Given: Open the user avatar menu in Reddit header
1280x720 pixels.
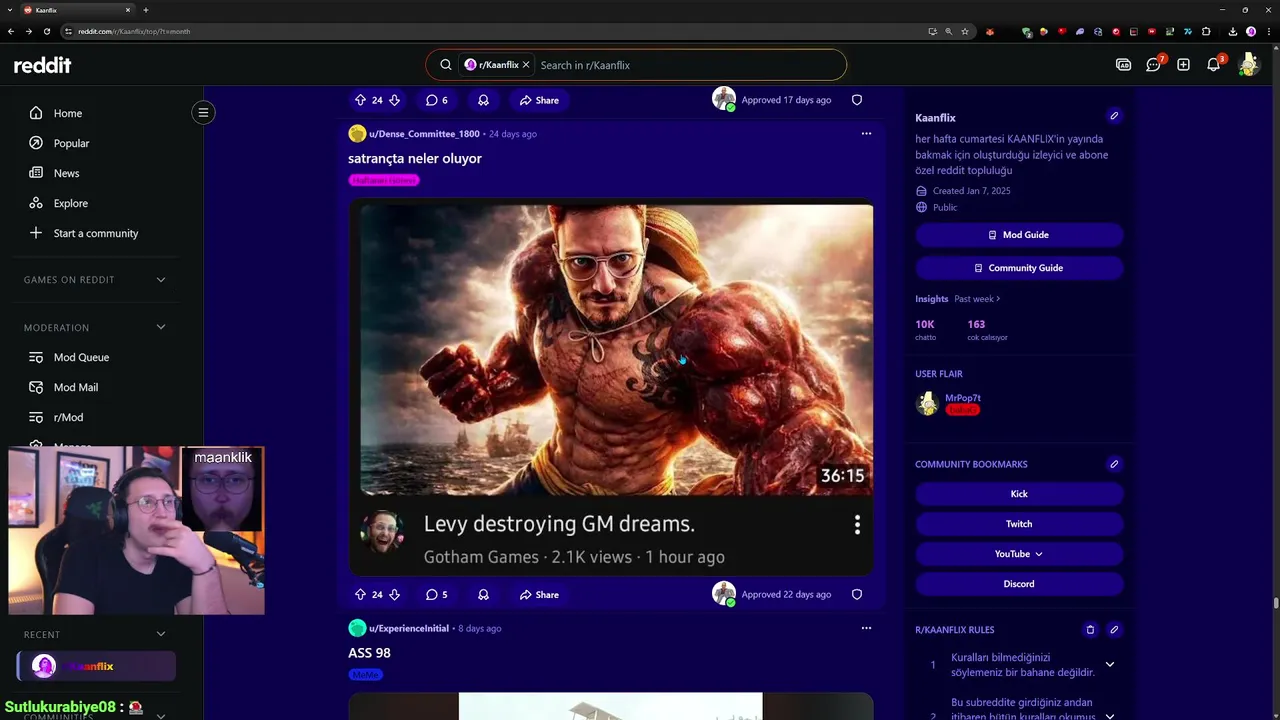Looking at the screenshot, I should click(1248, 64).
